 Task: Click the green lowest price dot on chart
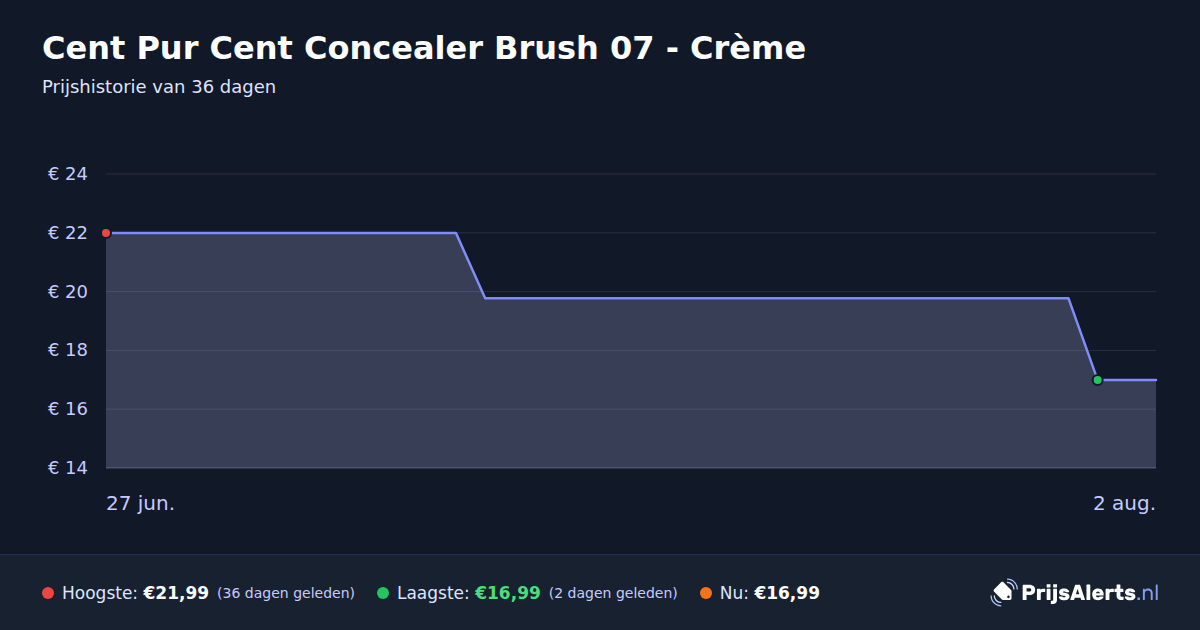pos(1097,380)
